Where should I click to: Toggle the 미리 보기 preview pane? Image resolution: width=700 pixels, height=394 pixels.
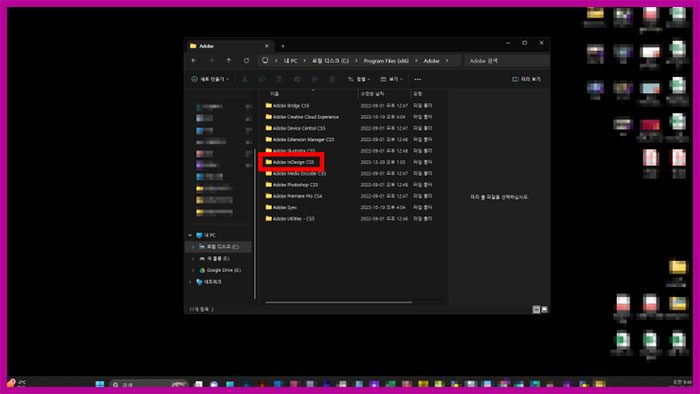point(526,79)
